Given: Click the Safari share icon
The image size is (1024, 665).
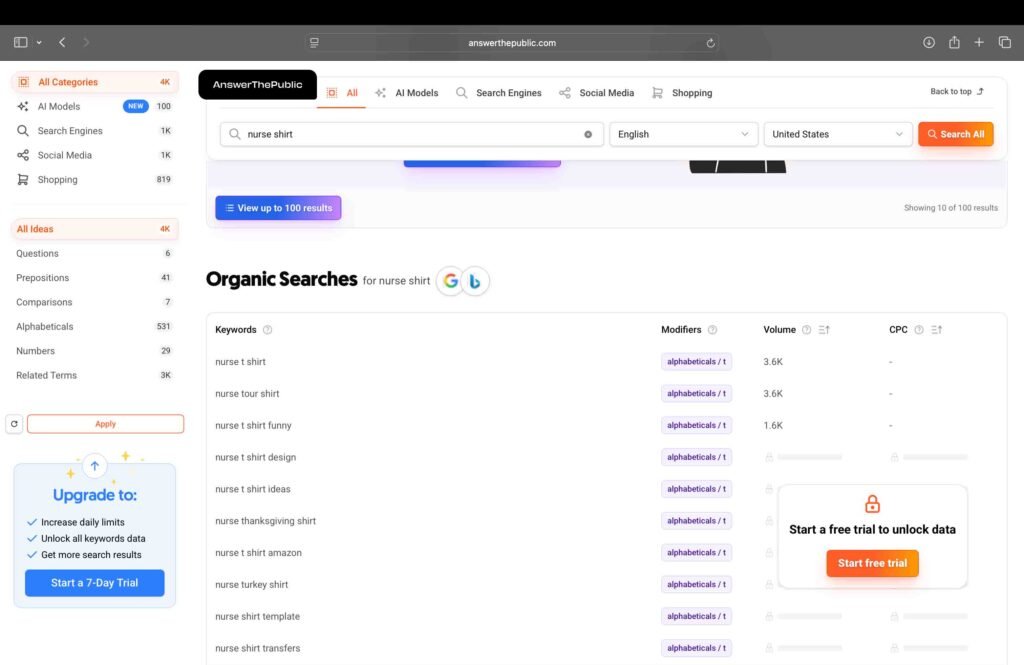Looking at the screenshot, I should pyautogui.click(x=954, y=43).
